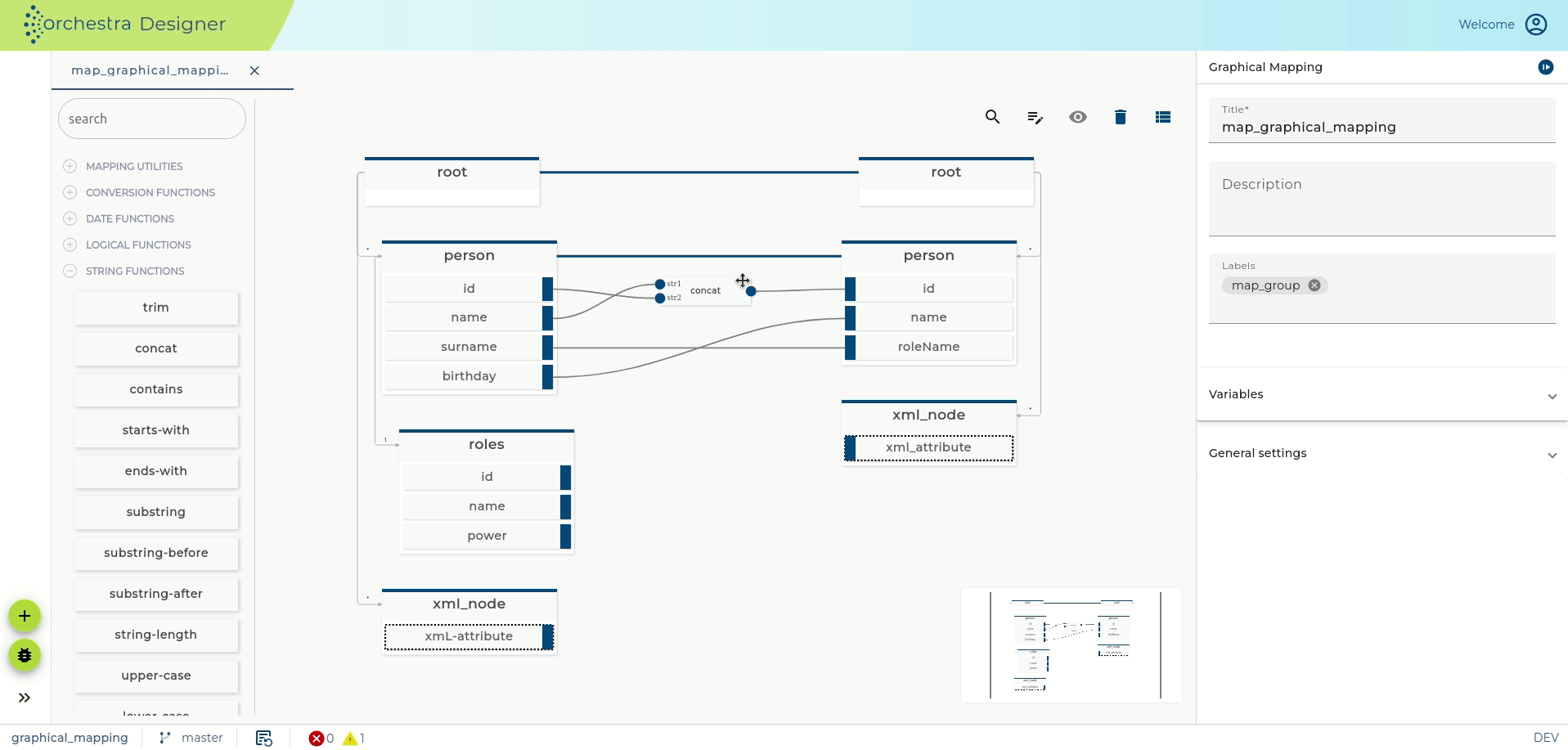
Task: Click the green plus add button
Action: (x=25, y=616)
